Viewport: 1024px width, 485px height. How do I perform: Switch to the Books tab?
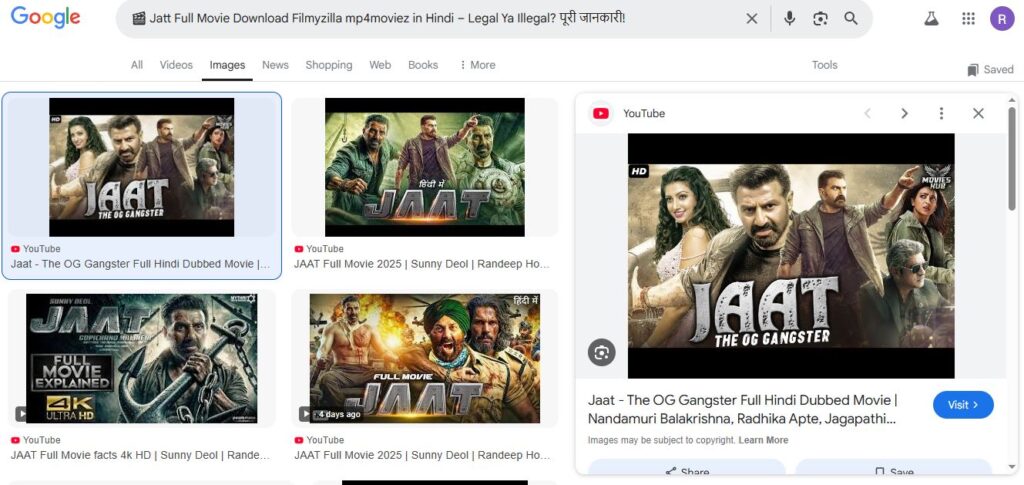423,65
